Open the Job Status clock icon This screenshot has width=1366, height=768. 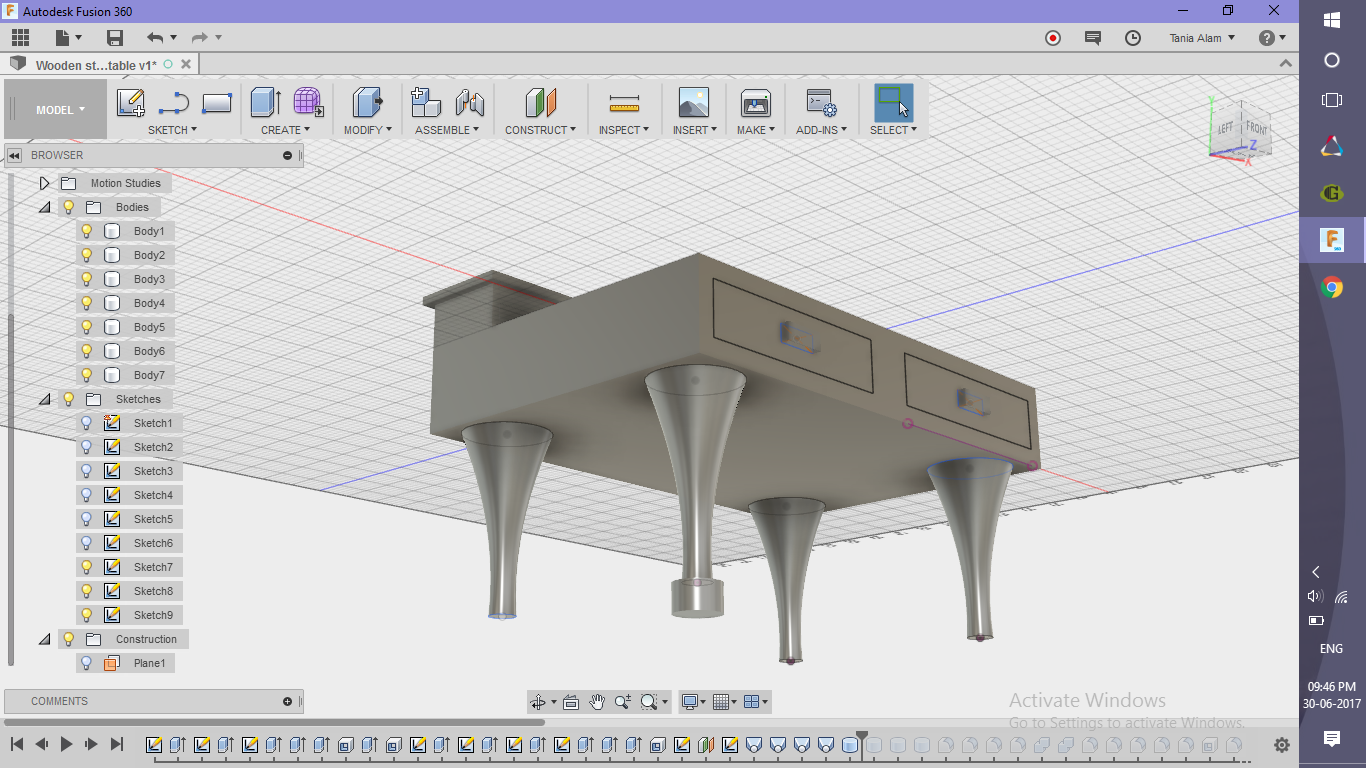click(x=1133, y=38)
